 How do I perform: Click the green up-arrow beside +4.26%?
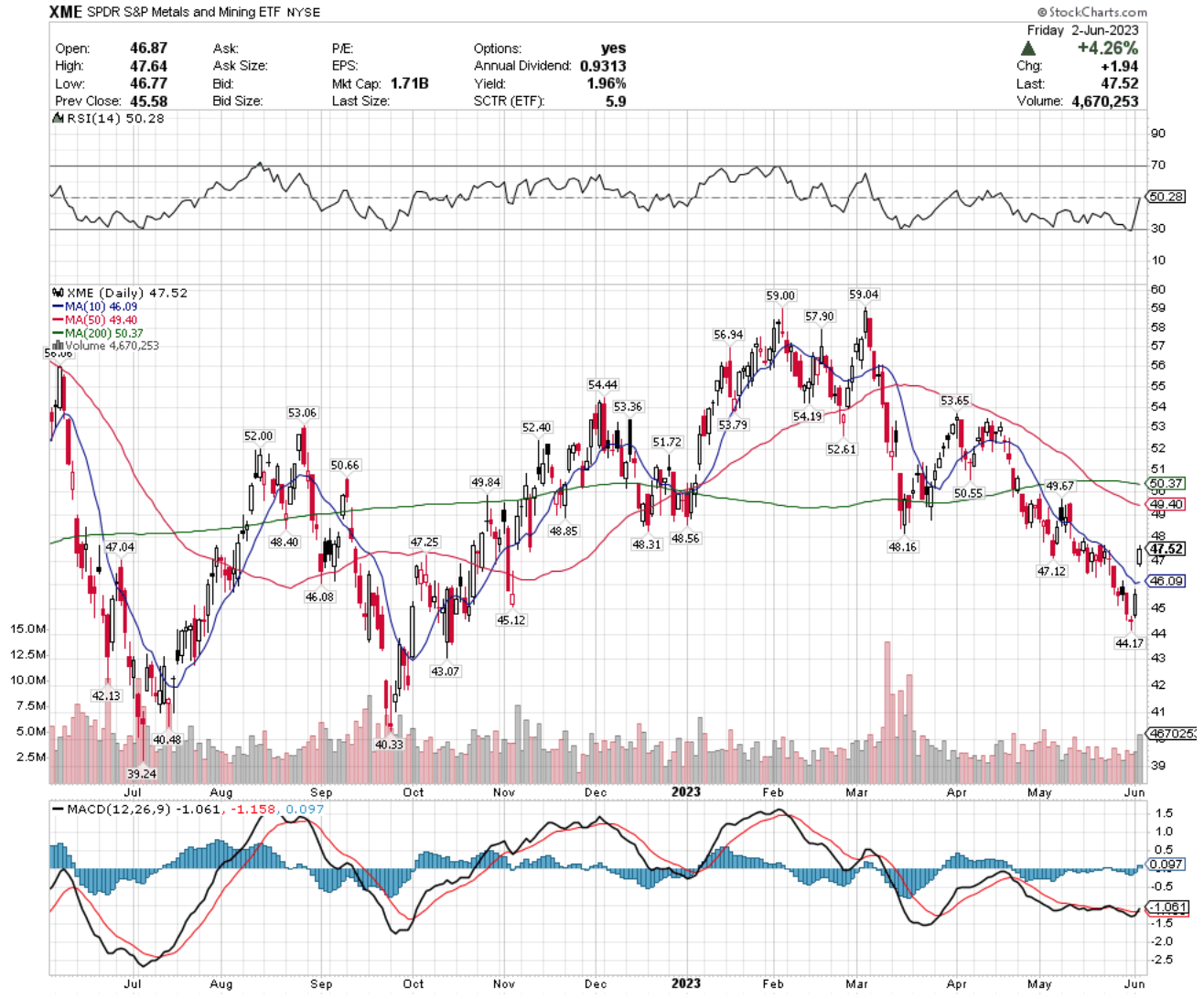1028,48
